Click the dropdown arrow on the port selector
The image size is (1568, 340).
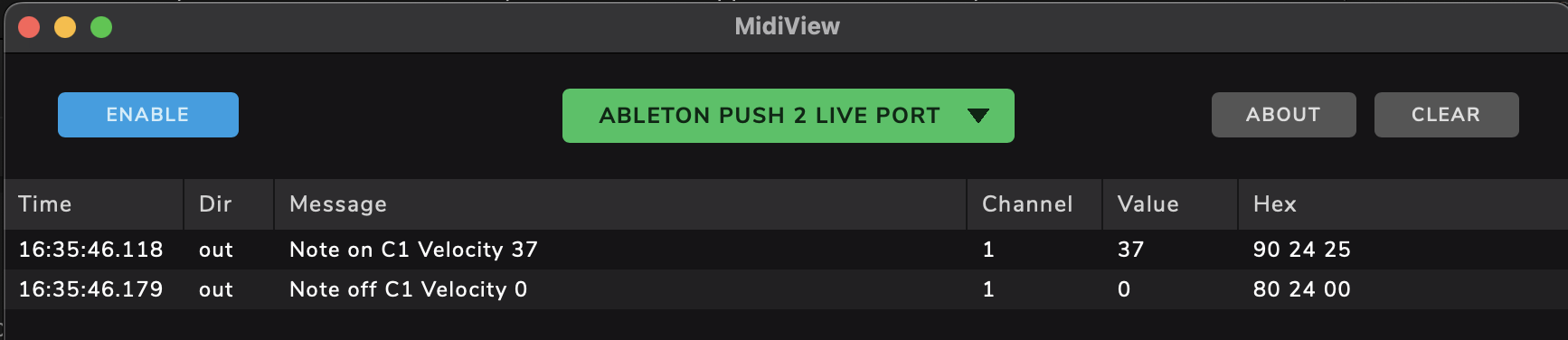pyautogui.click(x=978, y=116)
